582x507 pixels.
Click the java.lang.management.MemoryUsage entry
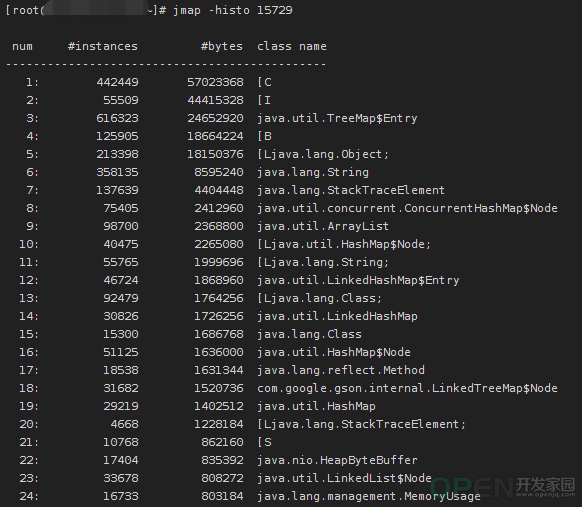pyautogui.click(x=369, y=496)
